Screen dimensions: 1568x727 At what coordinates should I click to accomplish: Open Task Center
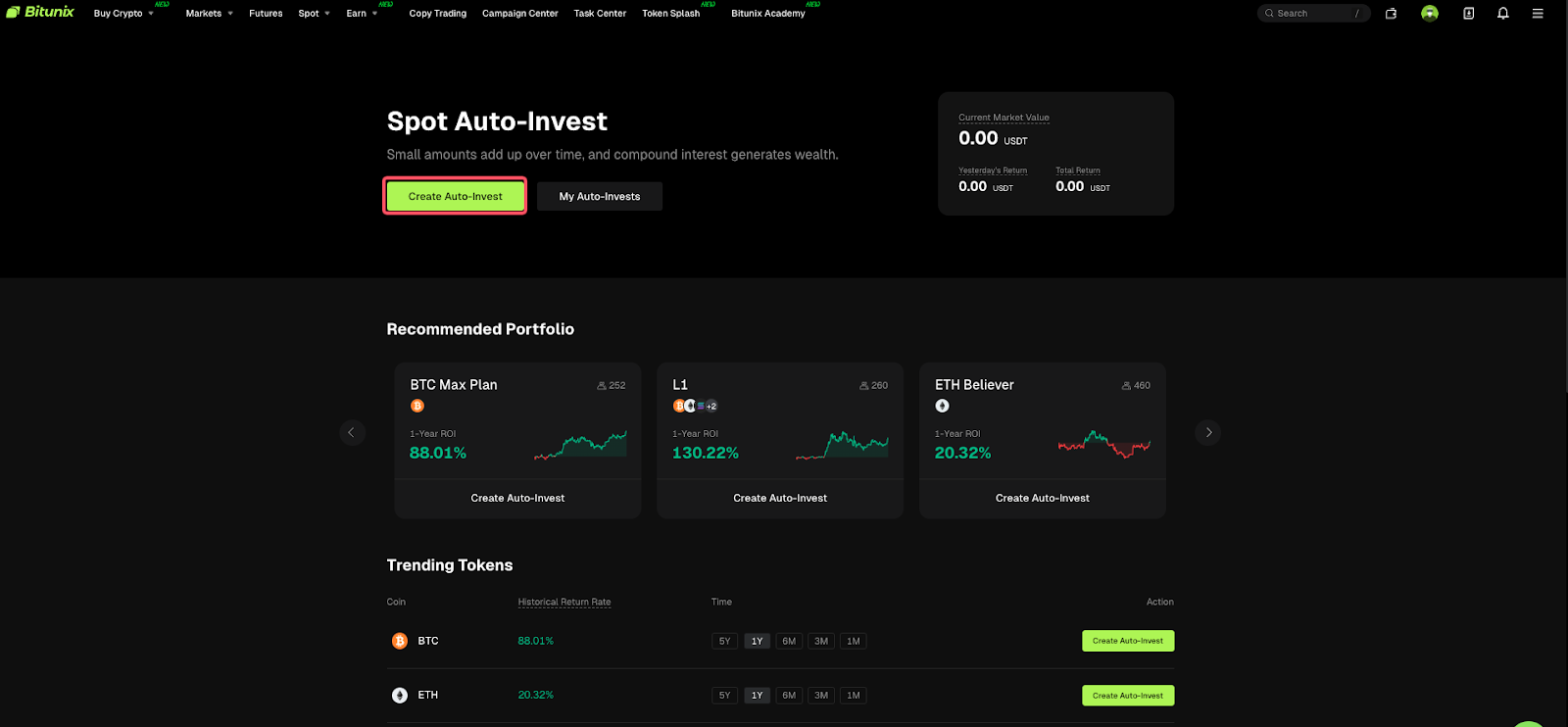[600, 14]
